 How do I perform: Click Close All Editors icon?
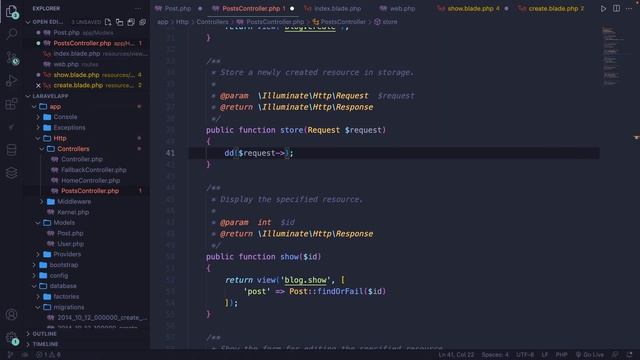[142, 22]
